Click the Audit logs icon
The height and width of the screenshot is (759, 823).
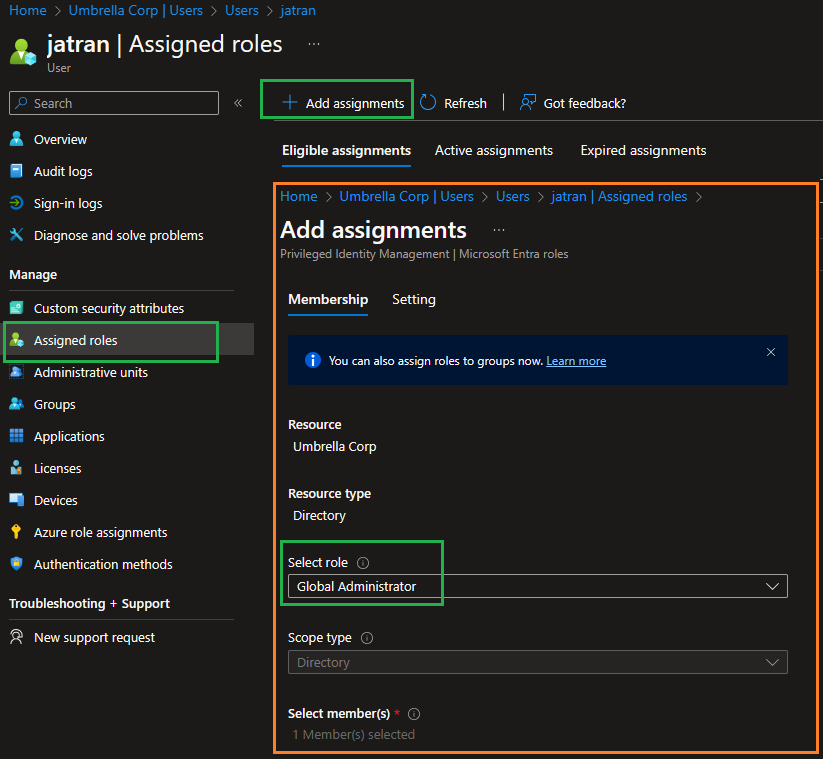pyautogui.click(x=16, y=171)
